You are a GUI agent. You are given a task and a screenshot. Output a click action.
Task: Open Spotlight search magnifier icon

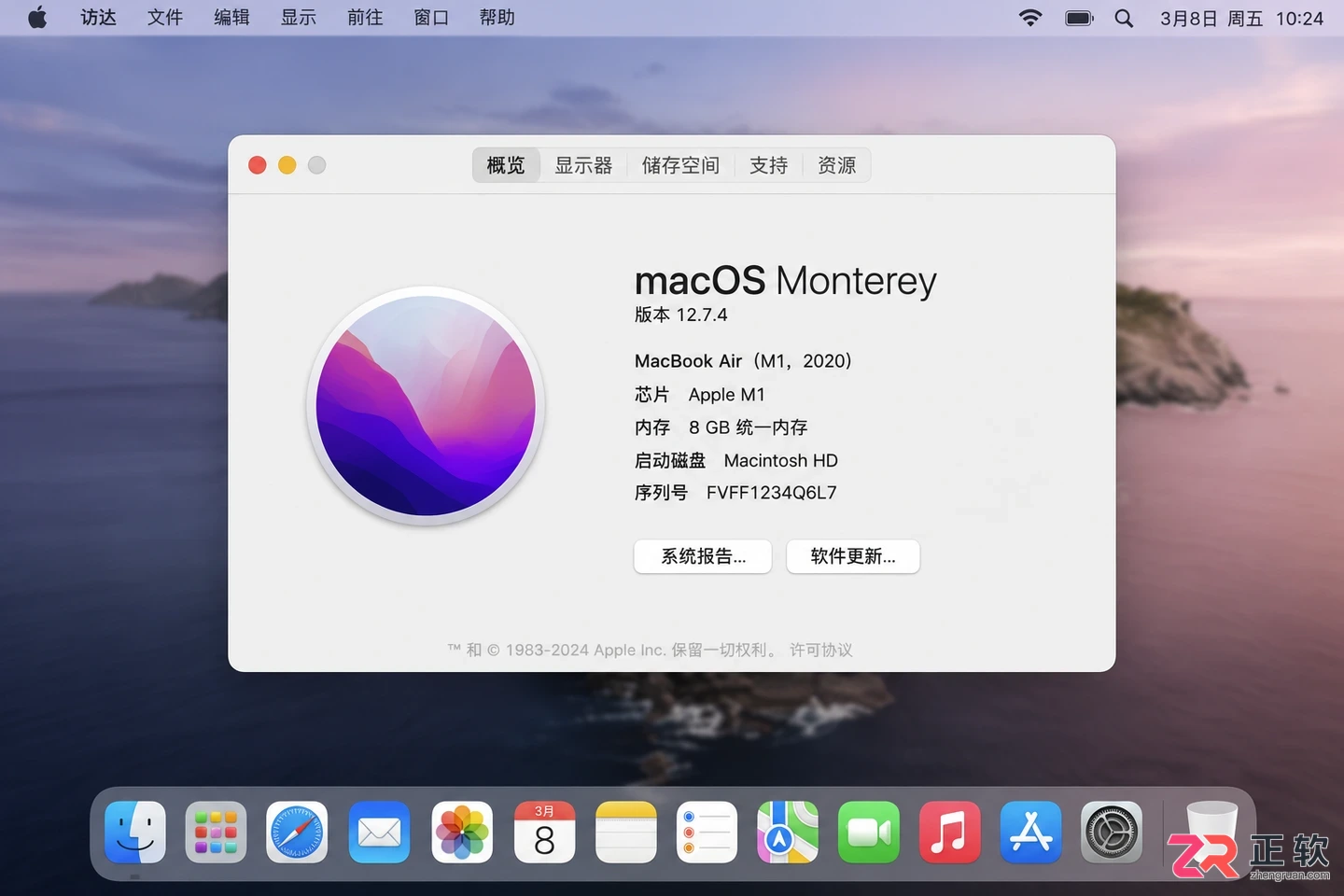click(1124, 18)
